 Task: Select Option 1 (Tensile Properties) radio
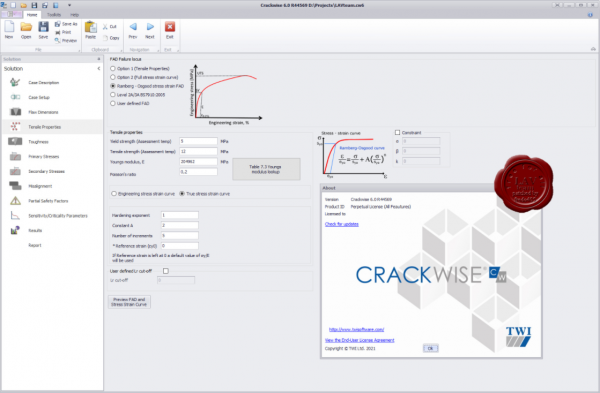click(113, 68)
